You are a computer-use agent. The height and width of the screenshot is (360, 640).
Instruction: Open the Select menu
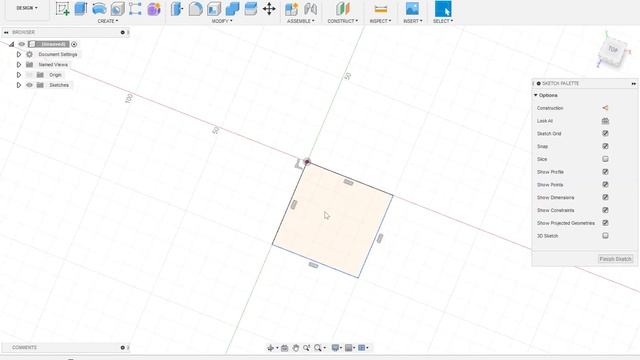(443, 21)
